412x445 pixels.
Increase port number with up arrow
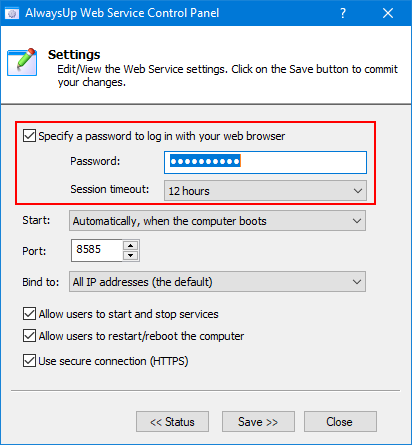130,246
